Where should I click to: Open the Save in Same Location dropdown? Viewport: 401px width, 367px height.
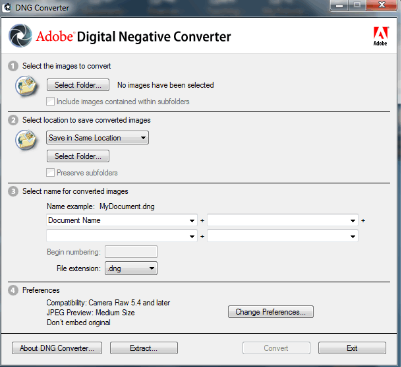(x=97, y=138)
